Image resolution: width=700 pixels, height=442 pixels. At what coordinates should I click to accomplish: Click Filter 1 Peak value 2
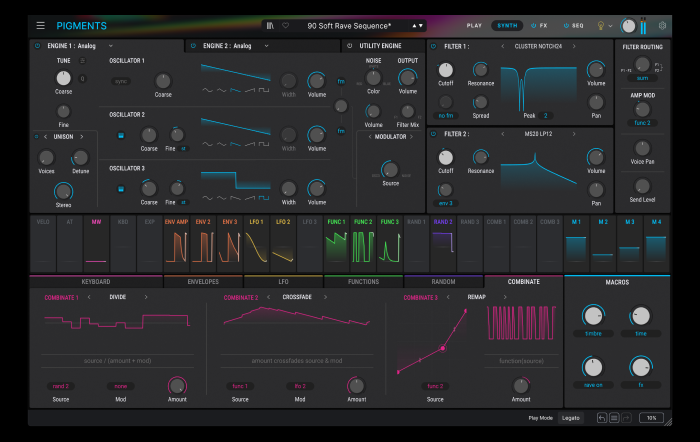[x=546, y=116]
